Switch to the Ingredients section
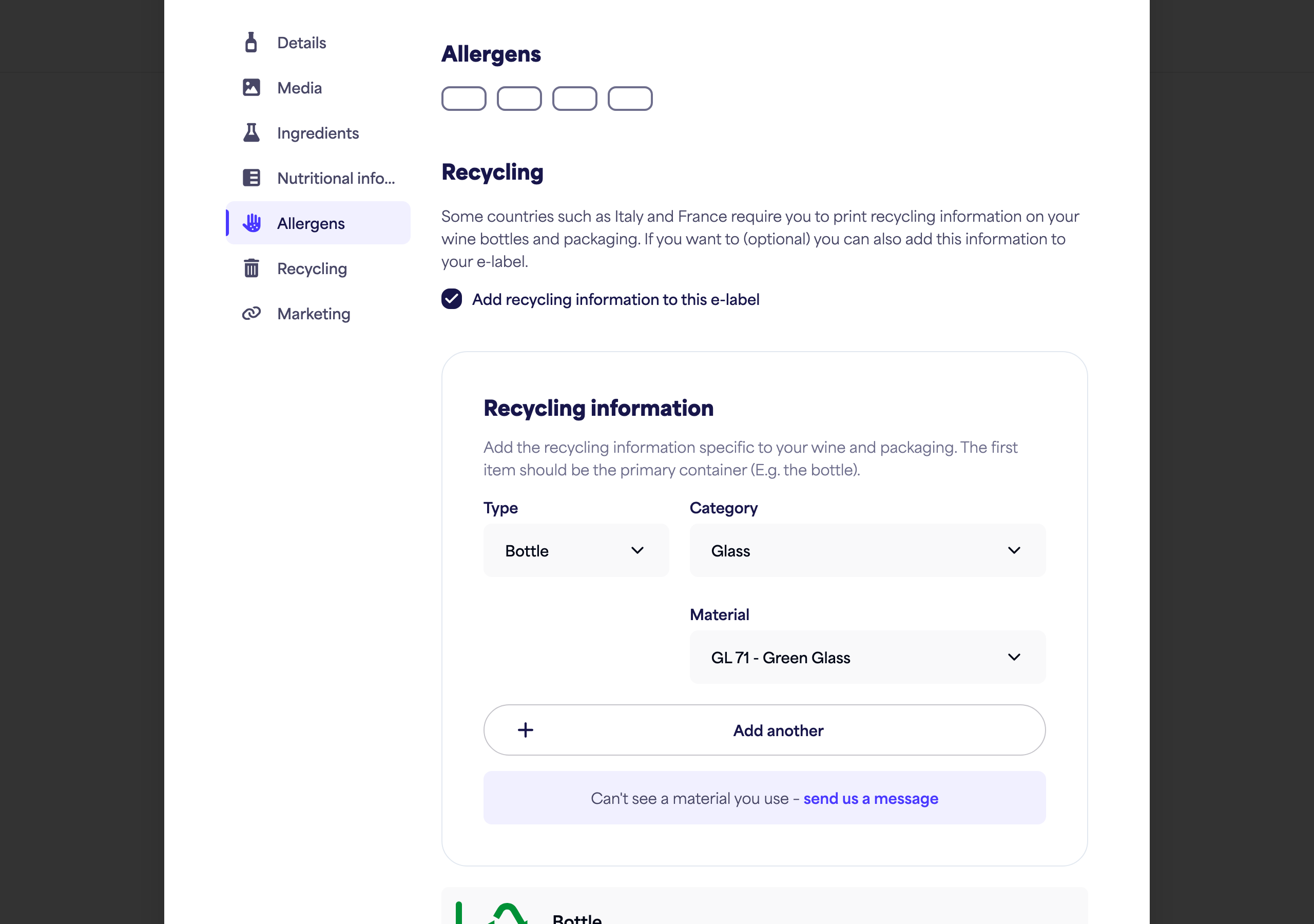 pos(318,132)
